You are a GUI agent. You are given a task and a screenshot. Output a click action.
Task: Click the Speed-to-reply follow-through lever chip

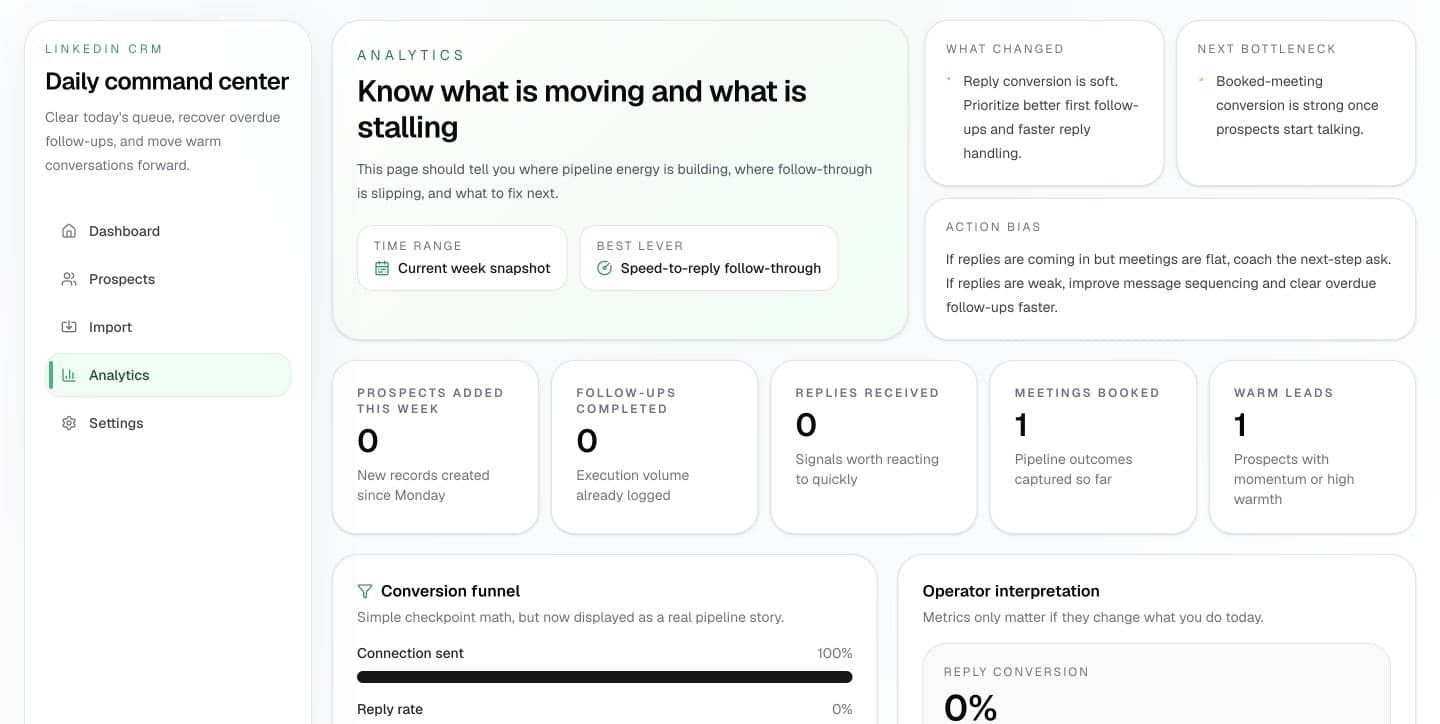coord(709,258)
